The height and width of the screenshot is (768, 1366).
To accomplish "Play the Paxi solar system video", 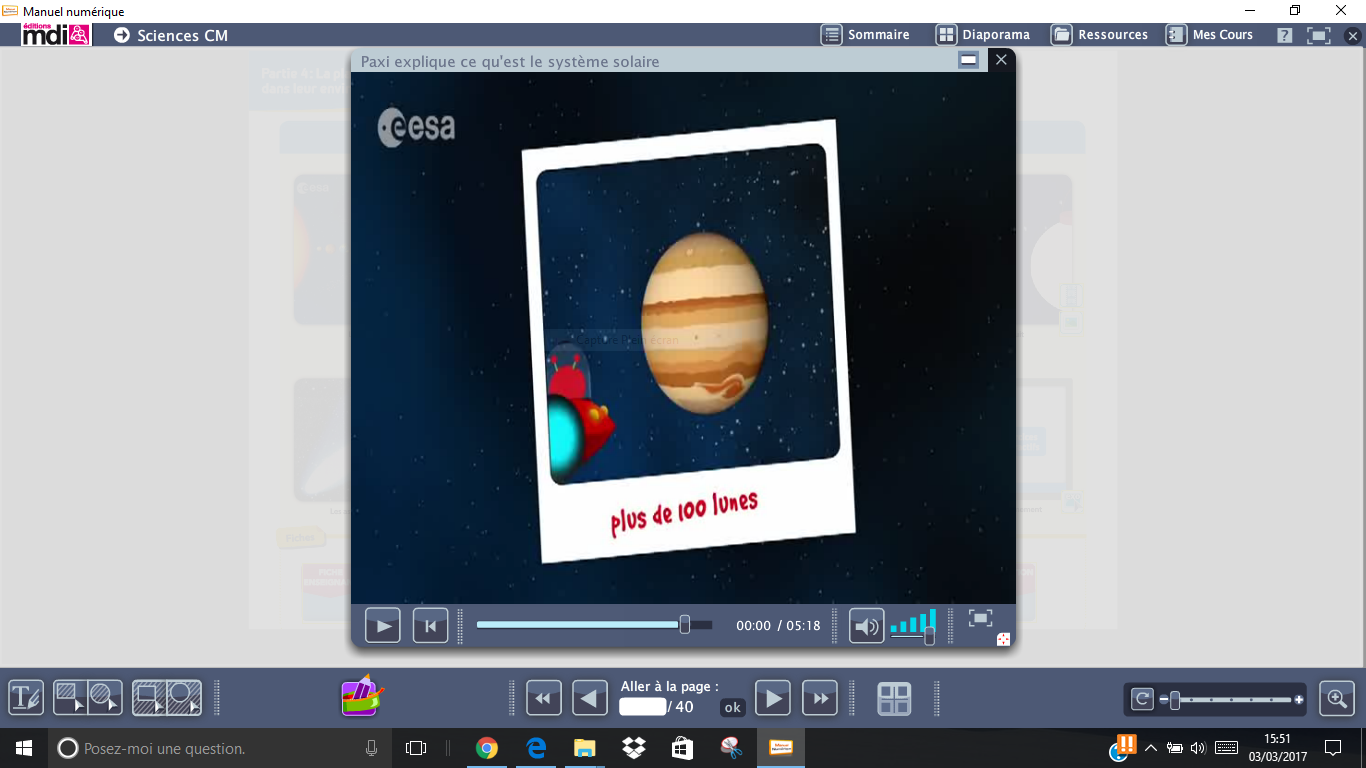I will 382,626.
